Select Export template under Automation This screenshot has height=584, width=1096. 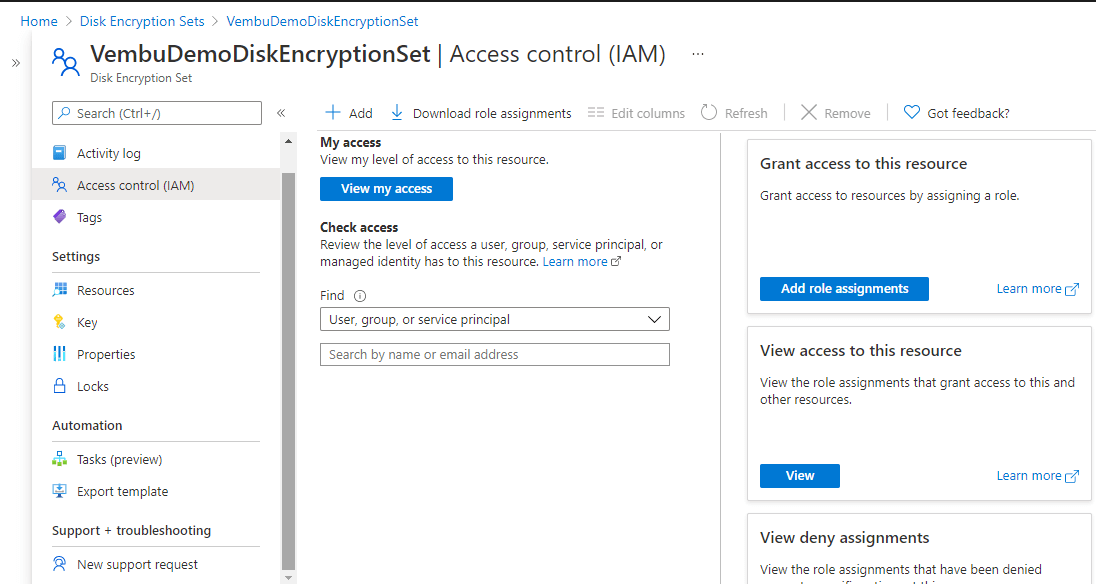(x=122, y=491)
